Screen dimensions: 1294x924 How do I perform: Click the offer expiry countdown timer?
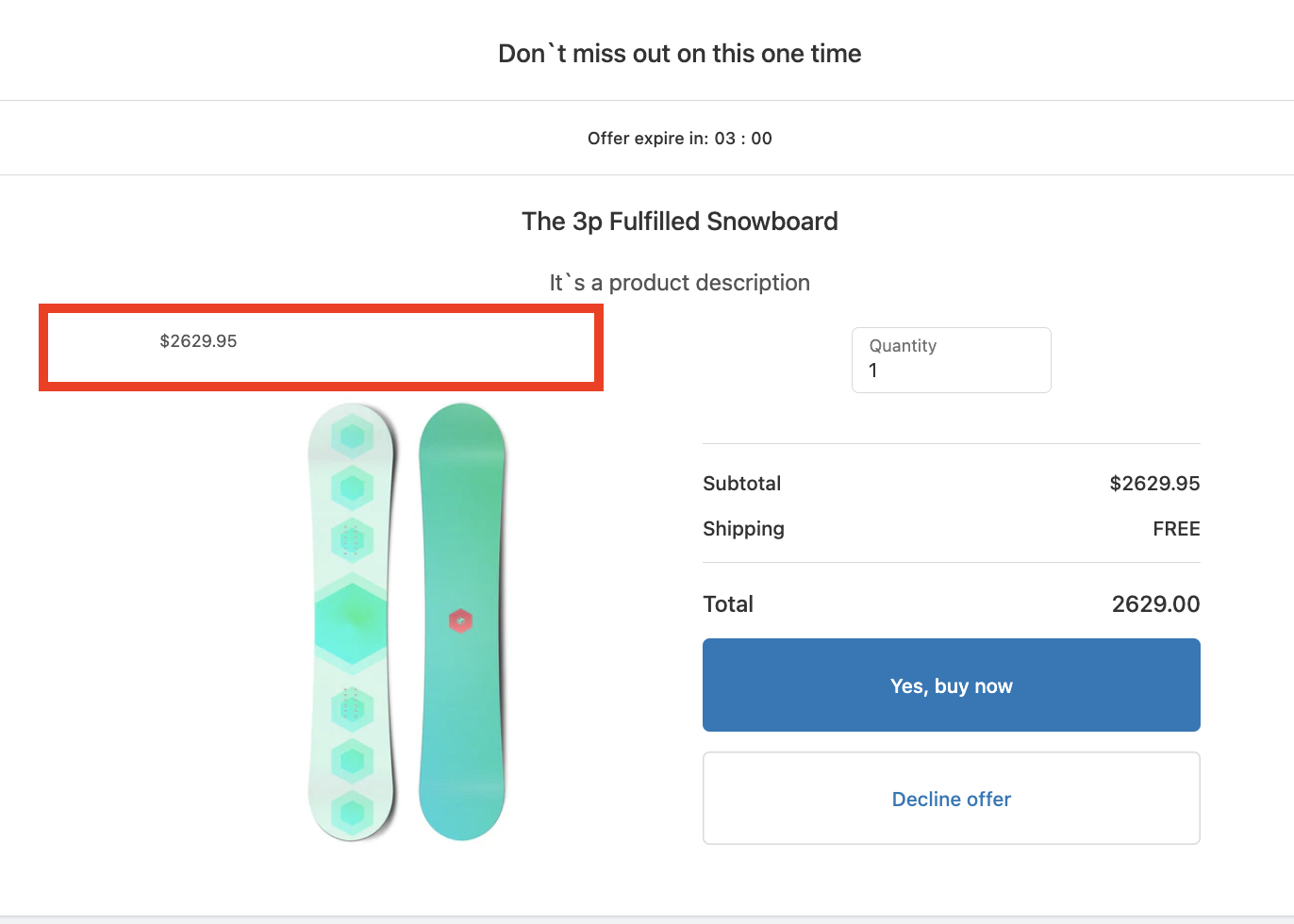click(x=742, y=139)
